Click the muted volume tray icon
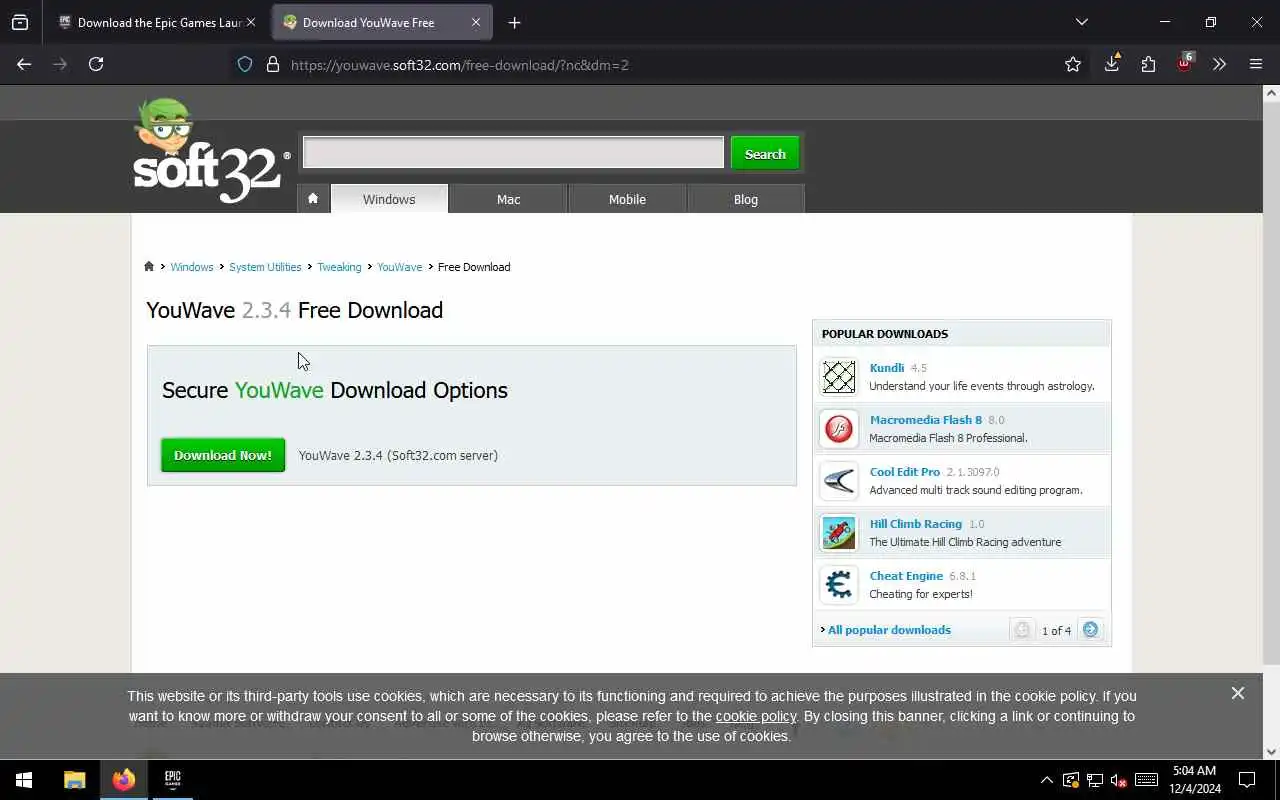1280x800 pixels. pos(1119,780)
